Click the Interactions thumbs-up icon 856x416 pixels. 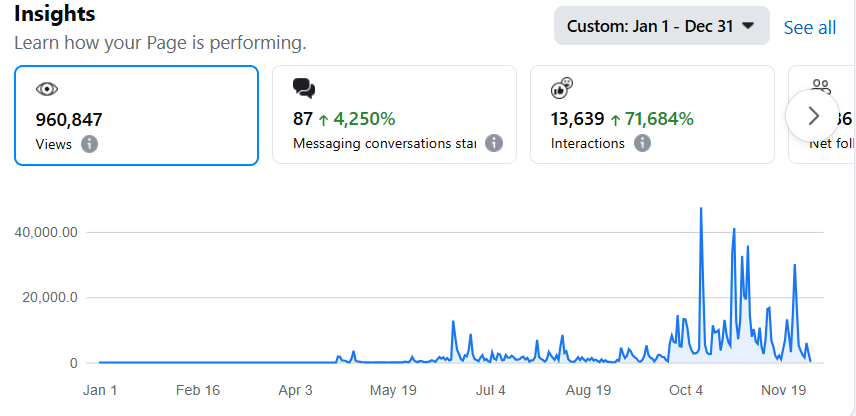coord(562,88)
